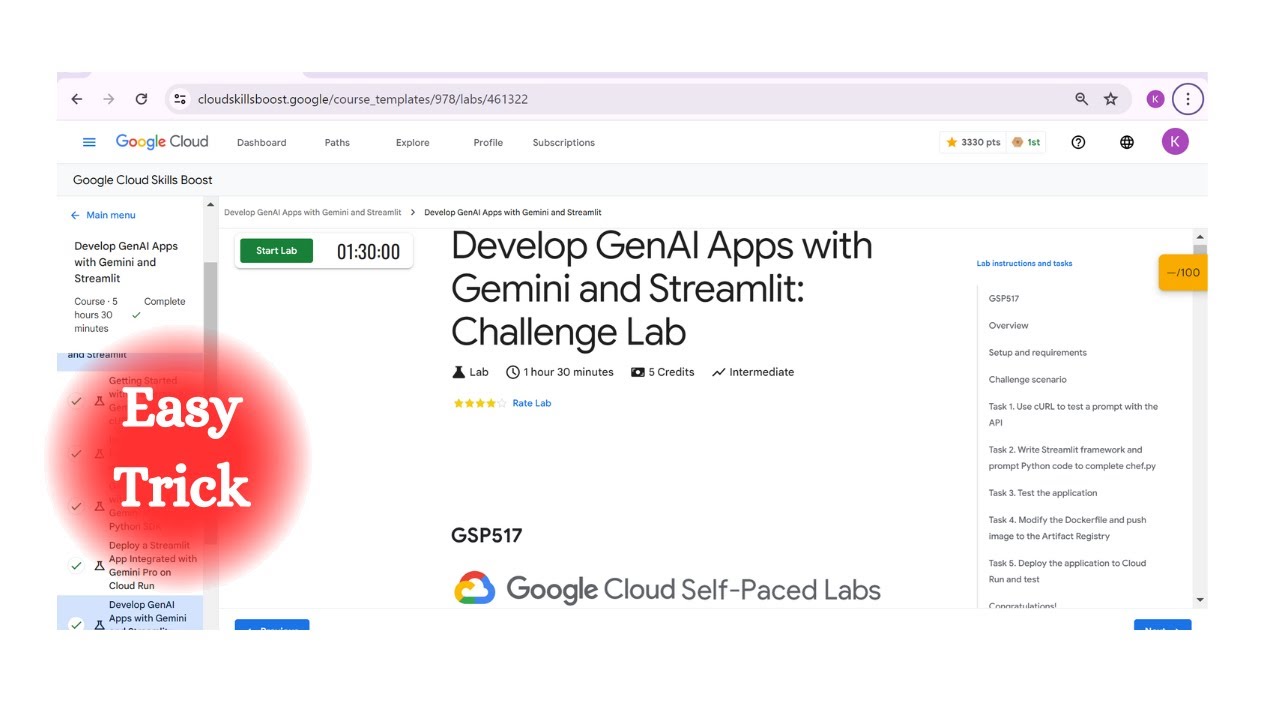This screenshot has height=720, width=1280.
Task: Open the Profile menu item
Action: [488, 143]
